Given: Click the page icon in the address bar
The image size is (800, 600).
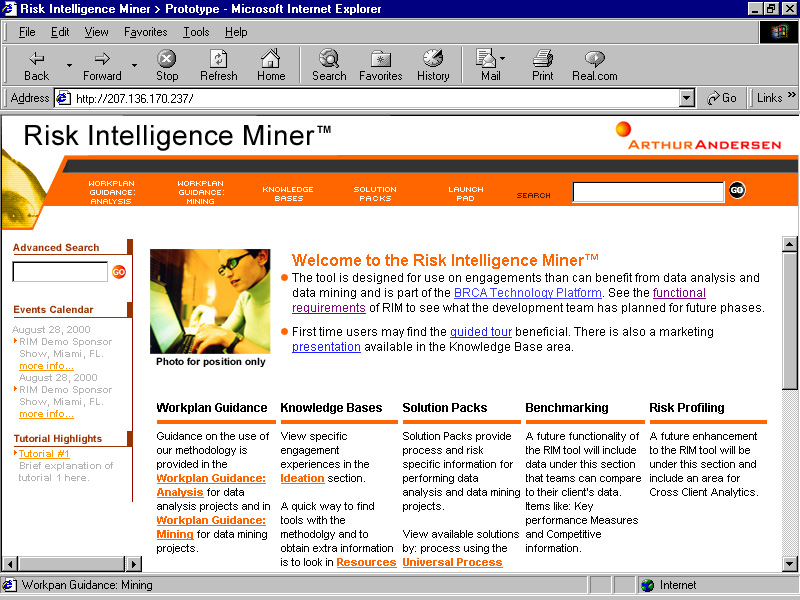Looking at the screenshot, I should pyautogui.click(x=63, y=98).
